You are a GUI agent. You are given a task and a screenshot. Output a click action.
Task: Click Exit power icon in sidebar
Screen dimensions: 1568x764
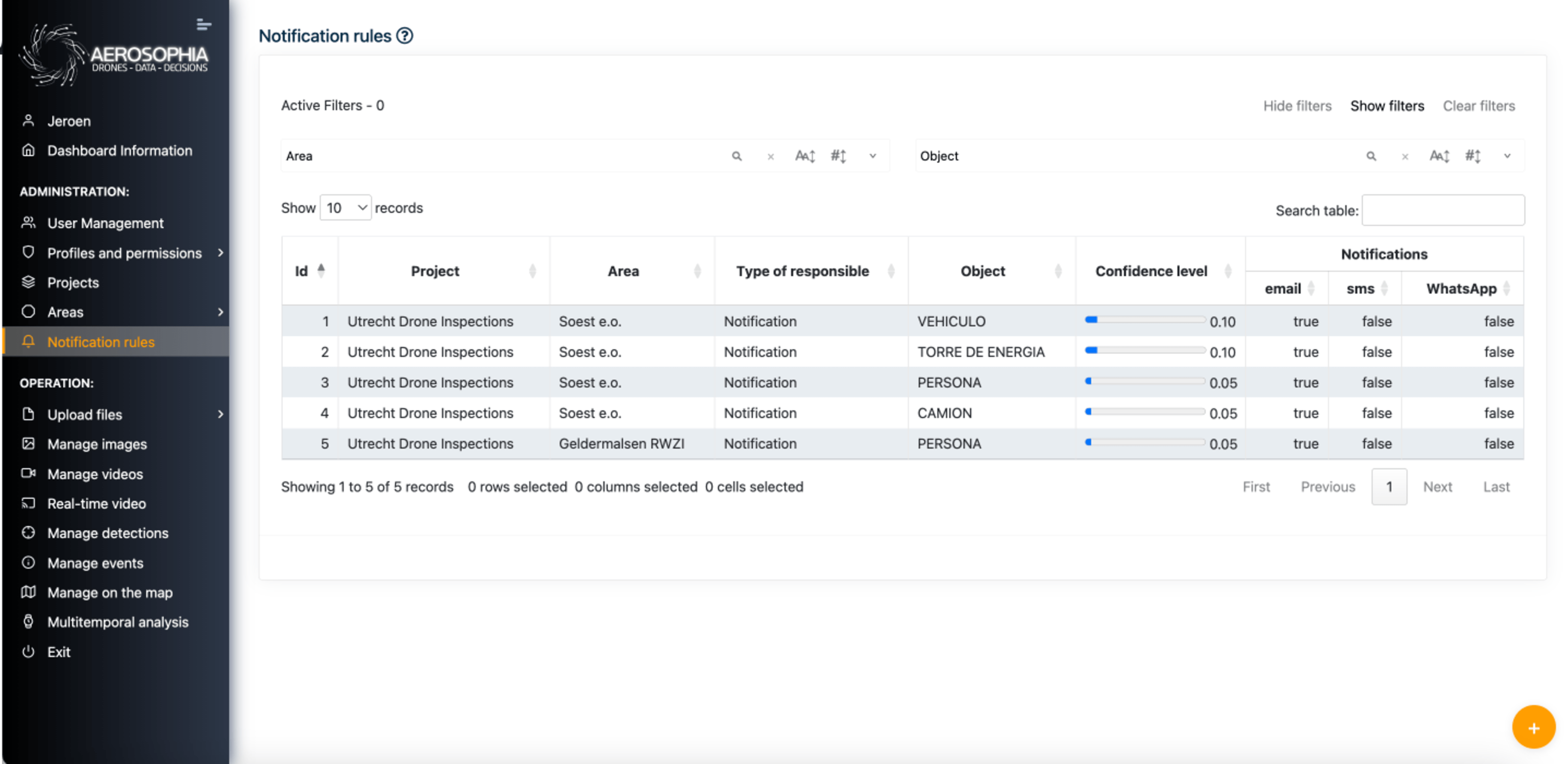click(x=28, y=651)
